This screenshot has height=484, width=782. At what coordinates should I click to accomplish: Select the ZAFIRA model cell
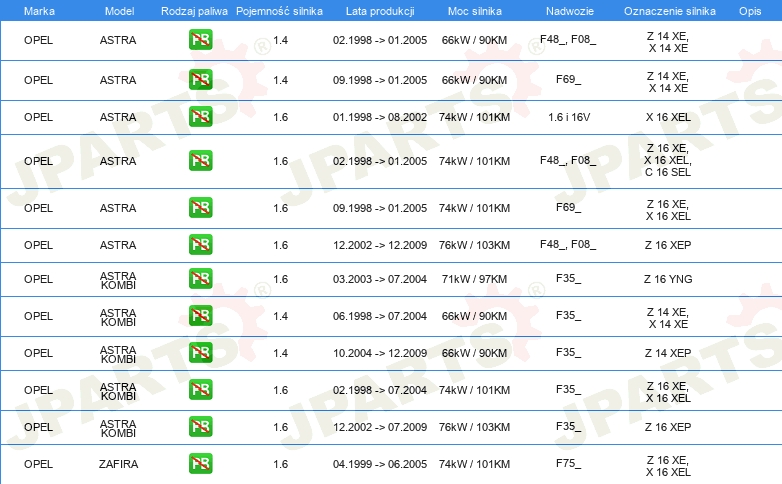(118, 464)
